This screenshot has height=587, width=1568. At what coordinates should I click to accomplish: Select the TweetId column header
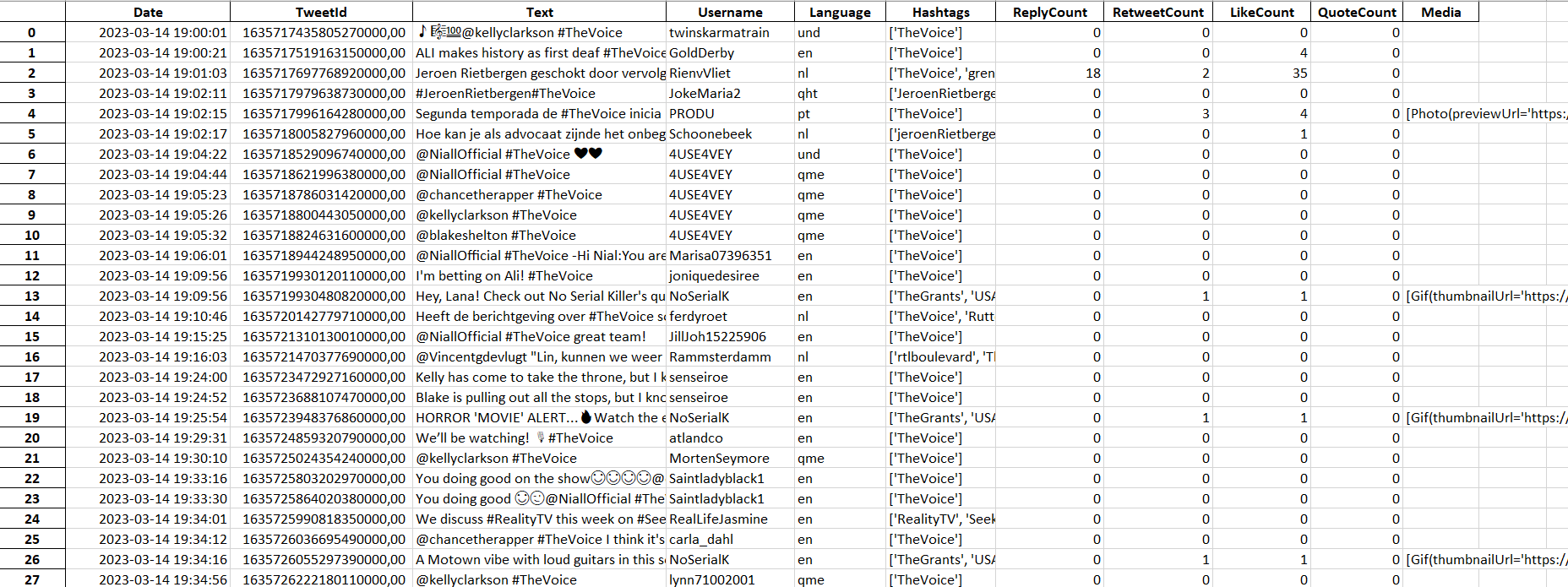(321, 12)
